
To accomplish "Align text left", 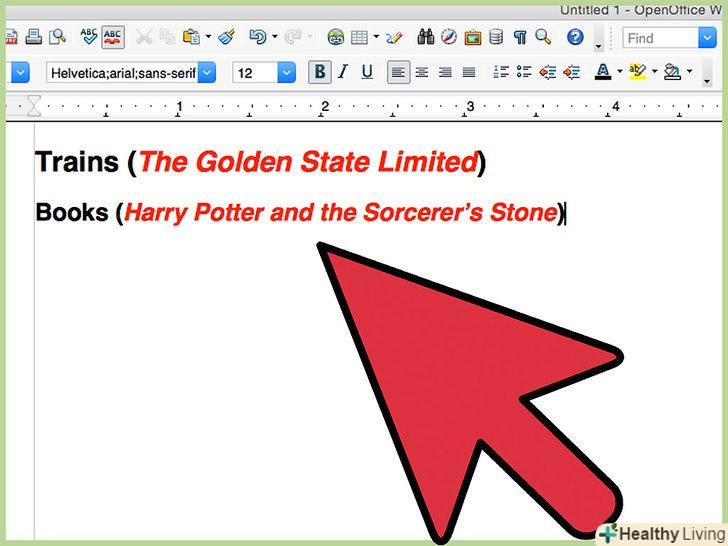I will point(398,72).
